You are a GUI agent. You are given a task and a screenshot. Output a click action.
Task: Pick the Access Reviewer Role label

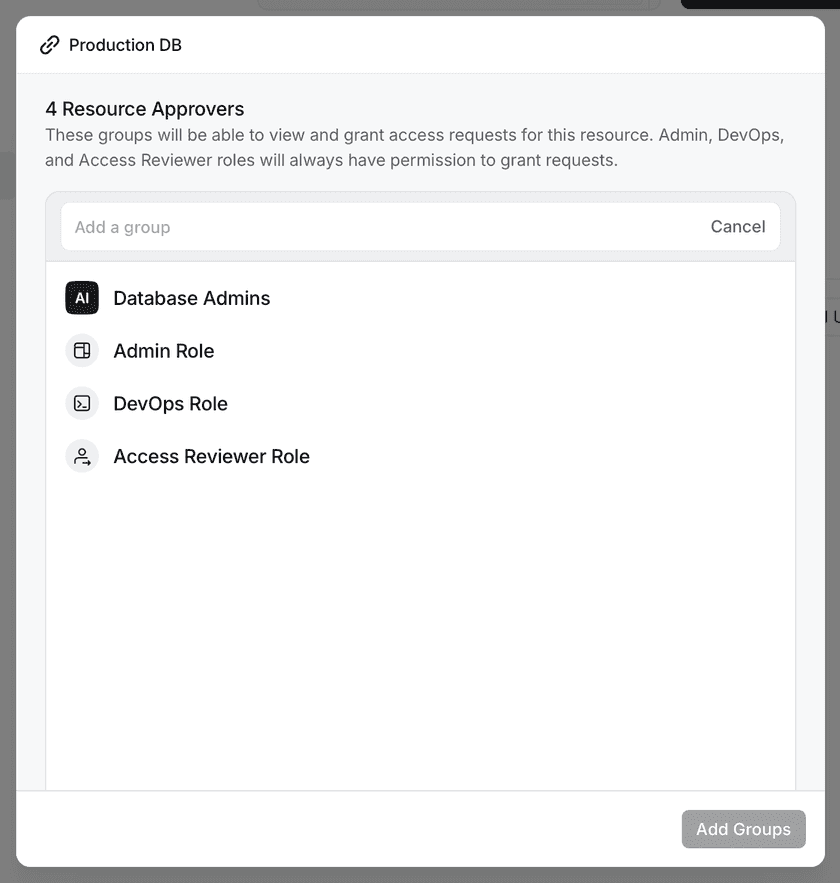tap(211, 457)
